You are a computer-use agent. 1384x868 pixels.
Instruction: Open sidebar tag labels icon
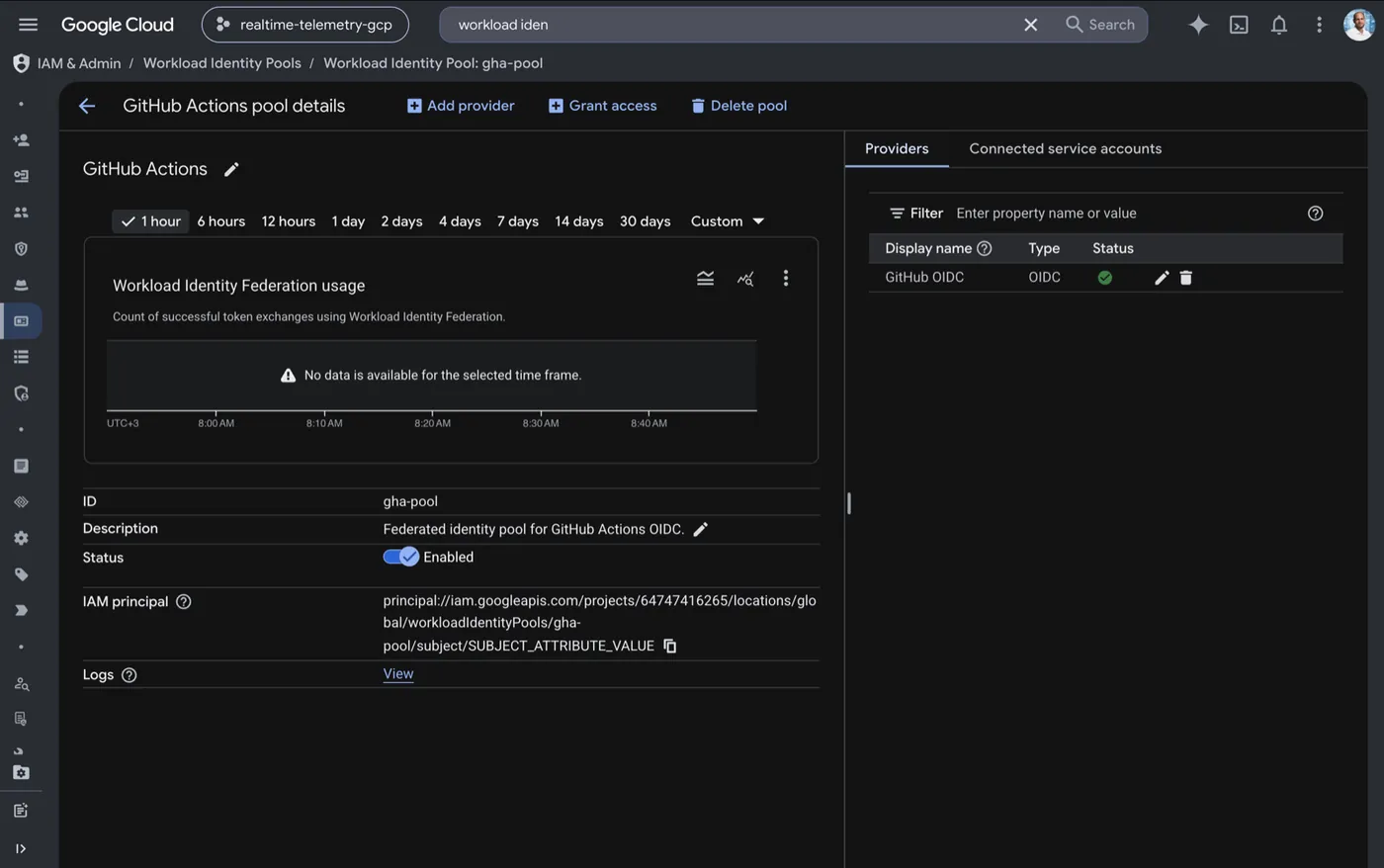point(21,574)
